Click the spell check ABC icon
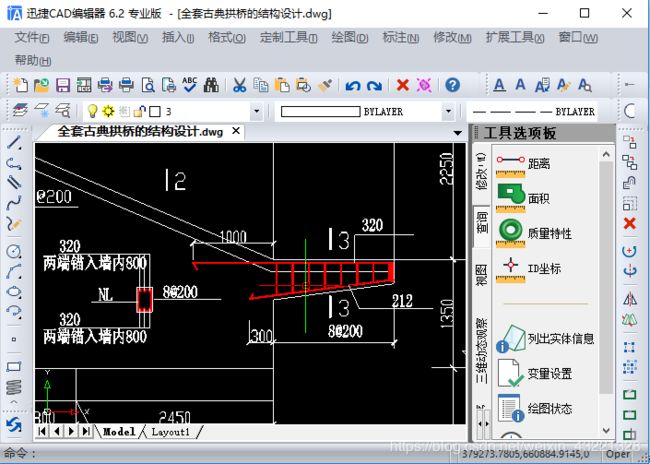Screen dimensions: 650x464 coord(190,85)
